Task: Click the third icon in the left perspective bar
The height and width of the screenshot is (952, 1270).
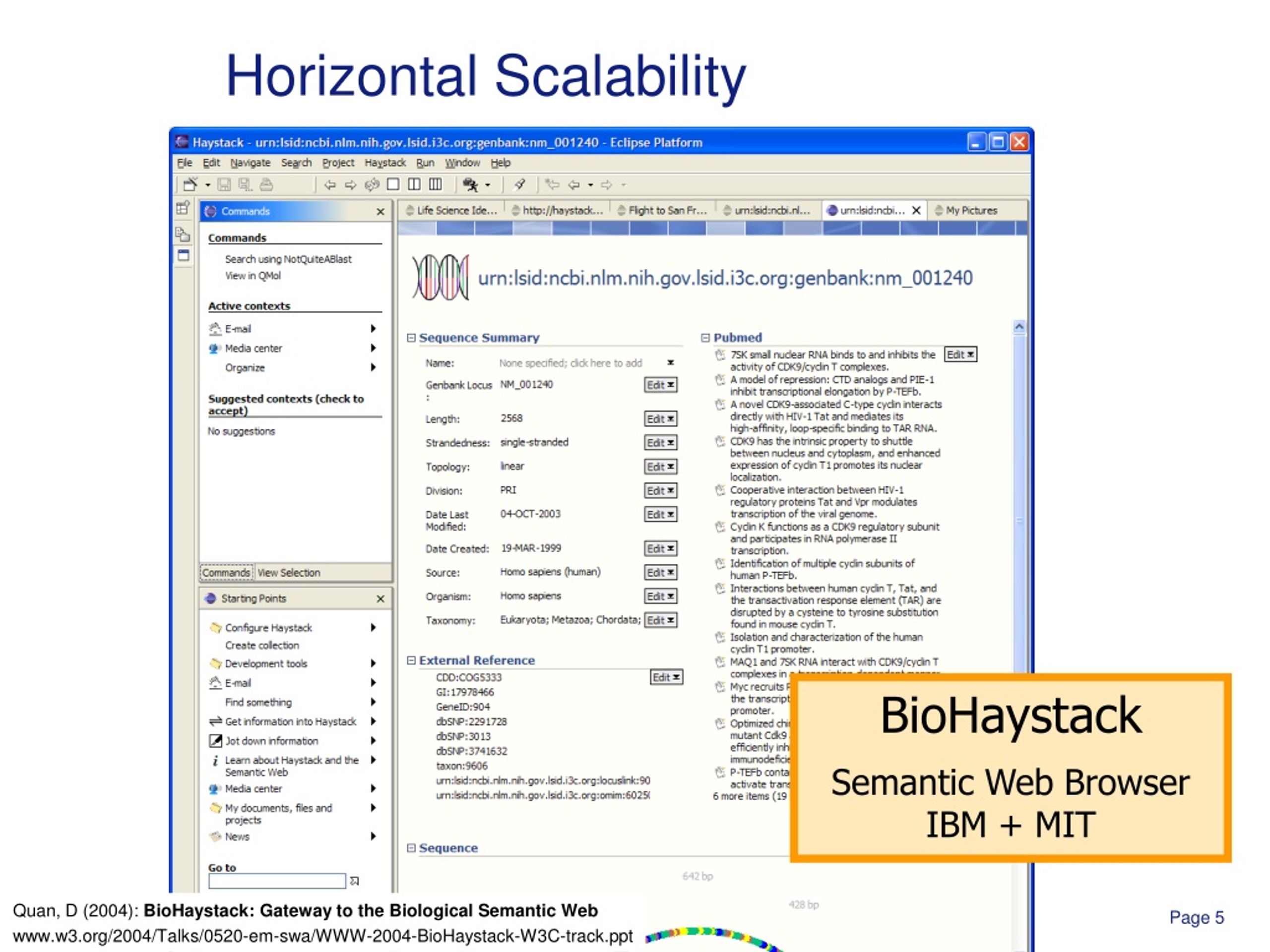Action: tap(183, 255)
